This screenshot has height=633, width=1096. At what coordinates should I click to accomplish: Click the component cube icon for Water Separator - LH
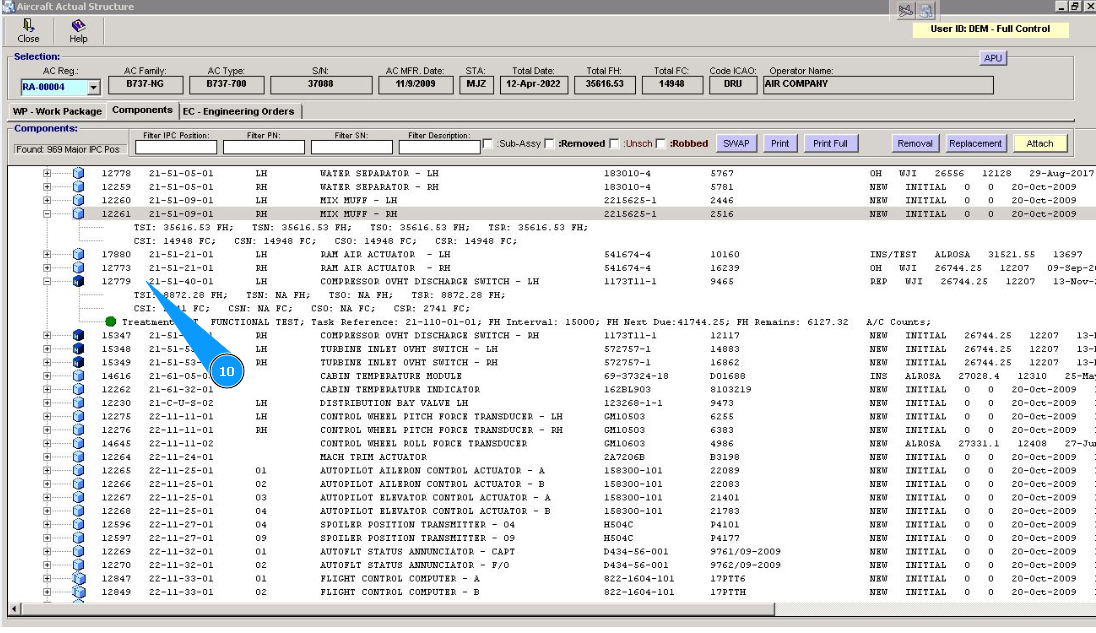click(x=79, y=173)
